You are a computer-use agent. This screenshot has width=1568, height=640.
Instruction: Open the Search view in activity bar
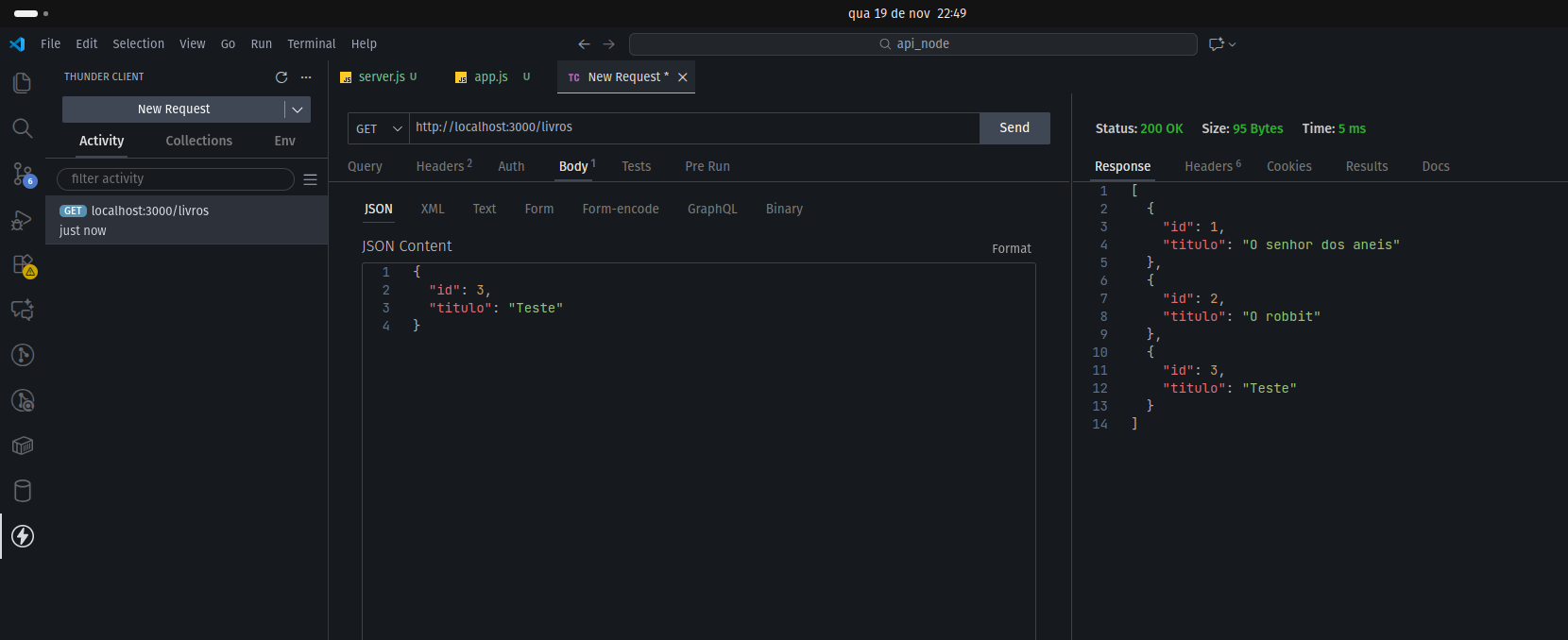click(23, 128)
